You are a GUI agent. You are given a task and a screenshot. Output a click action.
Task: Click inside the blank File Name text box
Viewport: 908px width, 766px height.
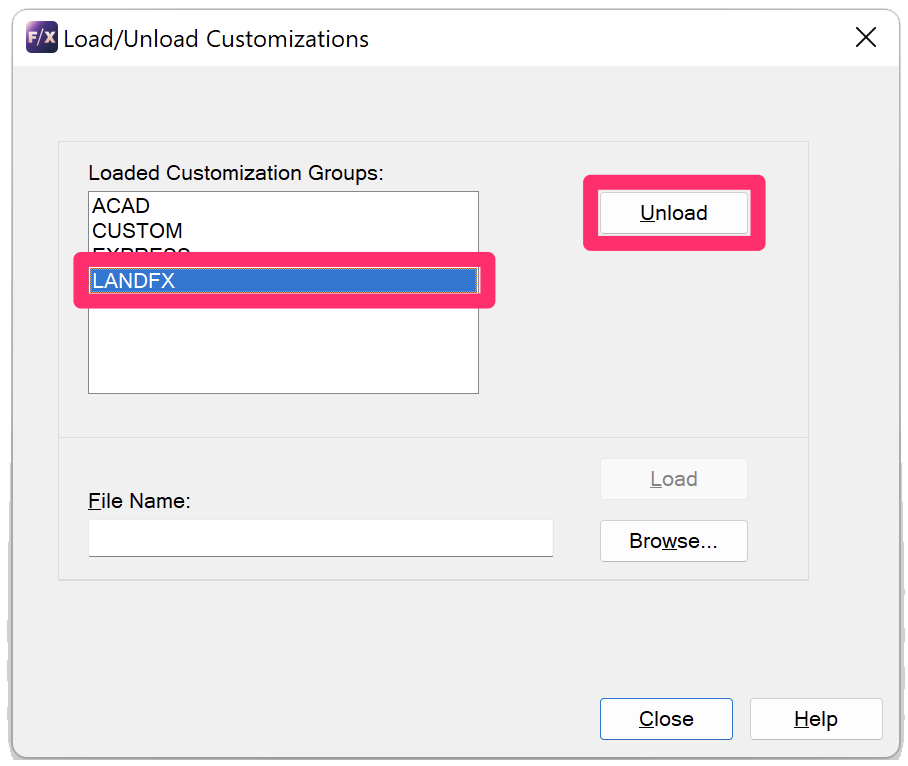(x=320, y=538)
